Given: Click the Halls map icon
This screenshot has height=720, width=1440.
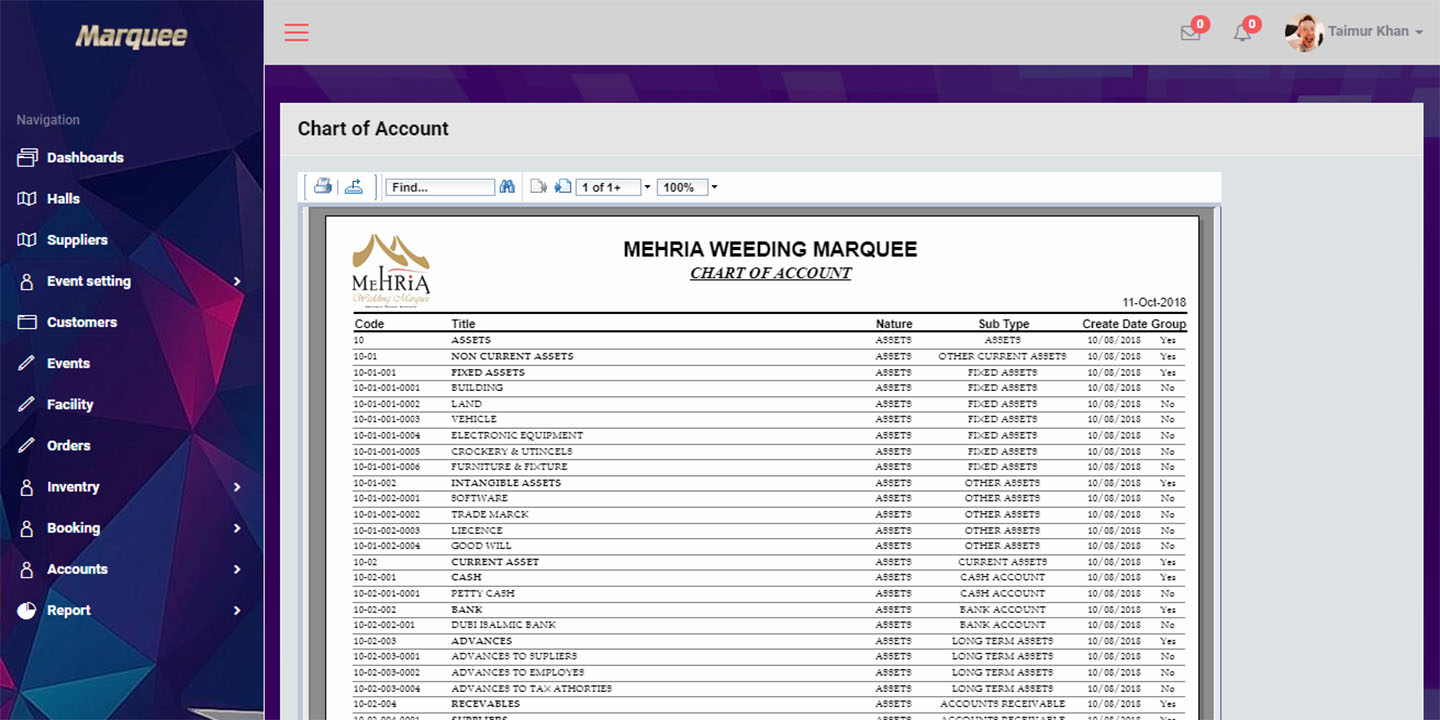Looking at the screenshot, I should (27, 198).
